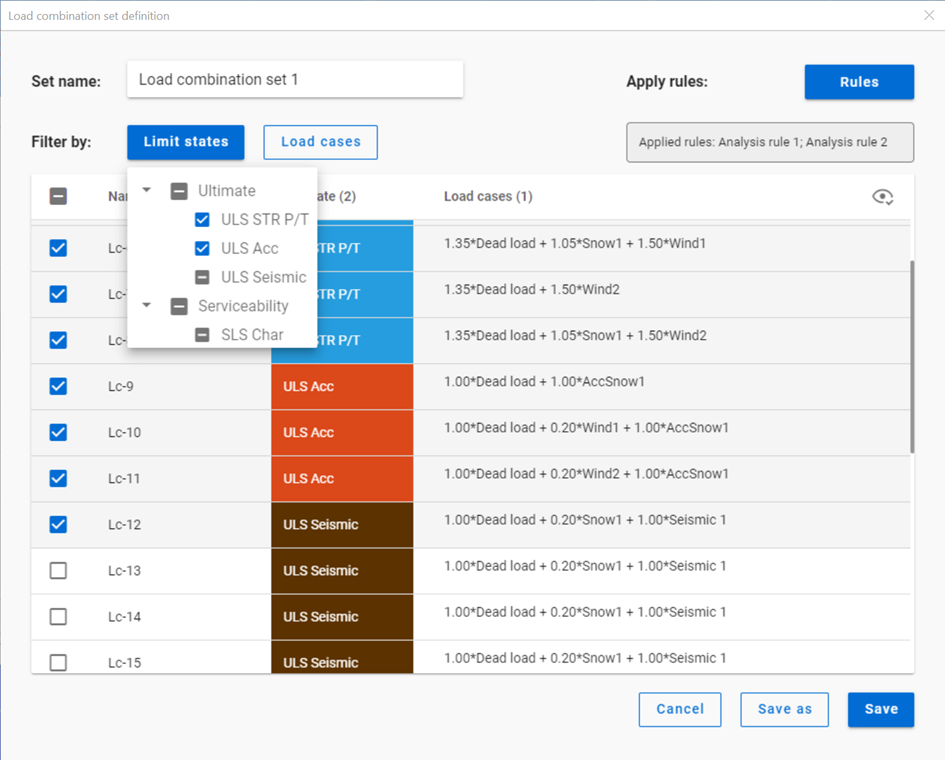The width and height of the screenshot is (945, 760).
Task: Toggle the select-all checkbox in the table header
Action: (58, 196)
